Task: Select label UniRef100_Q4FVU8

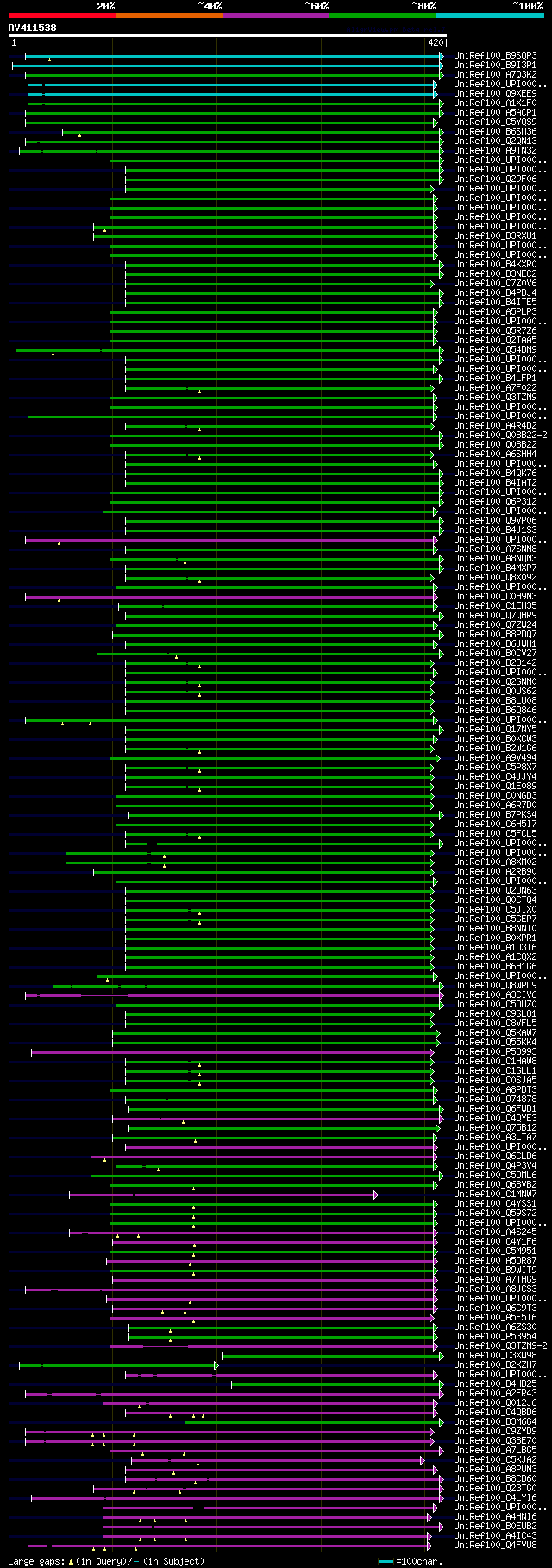Action: (495, 1545)
